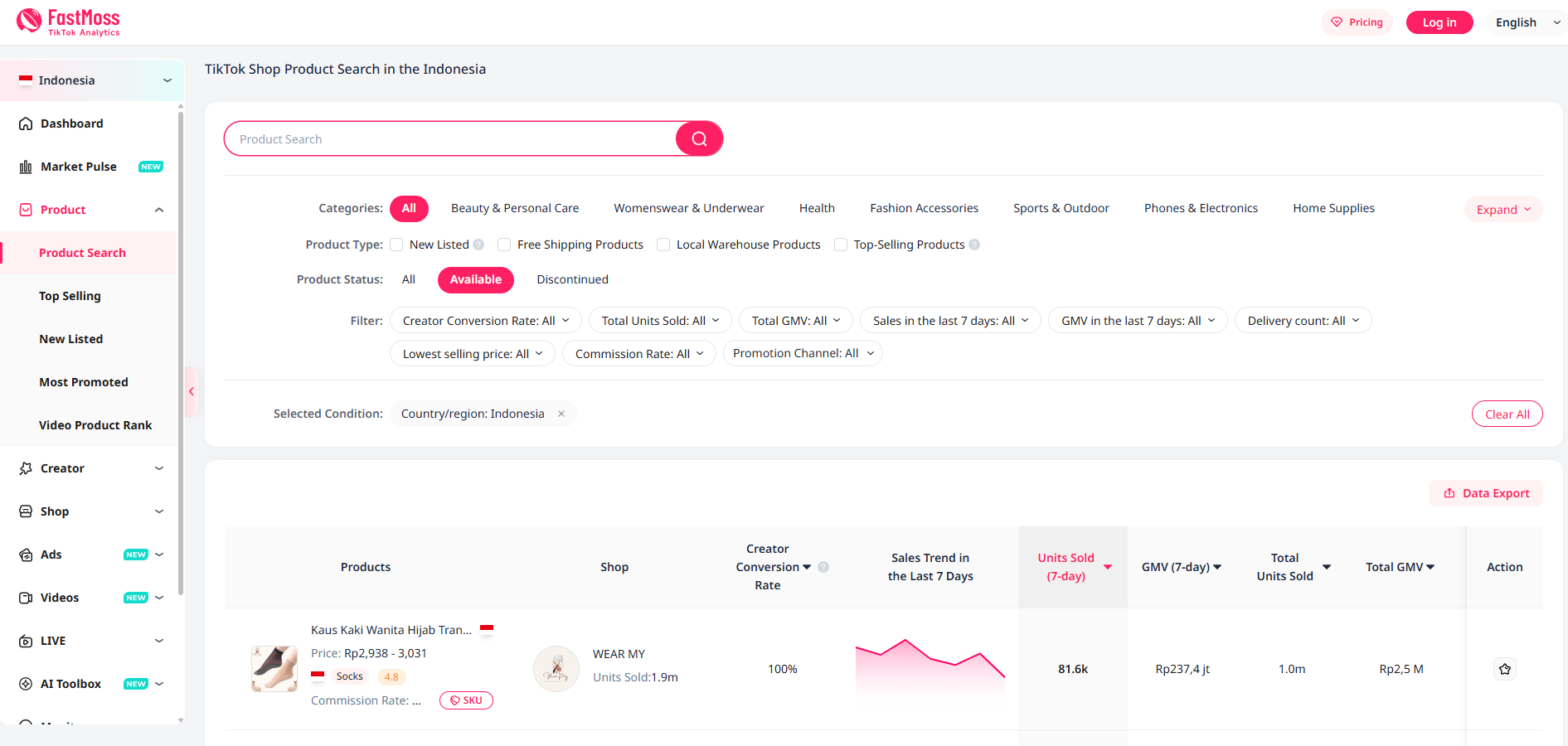Open Promotion Channel filter dropdown
The image size is (1568, 746).
(803, 354)
